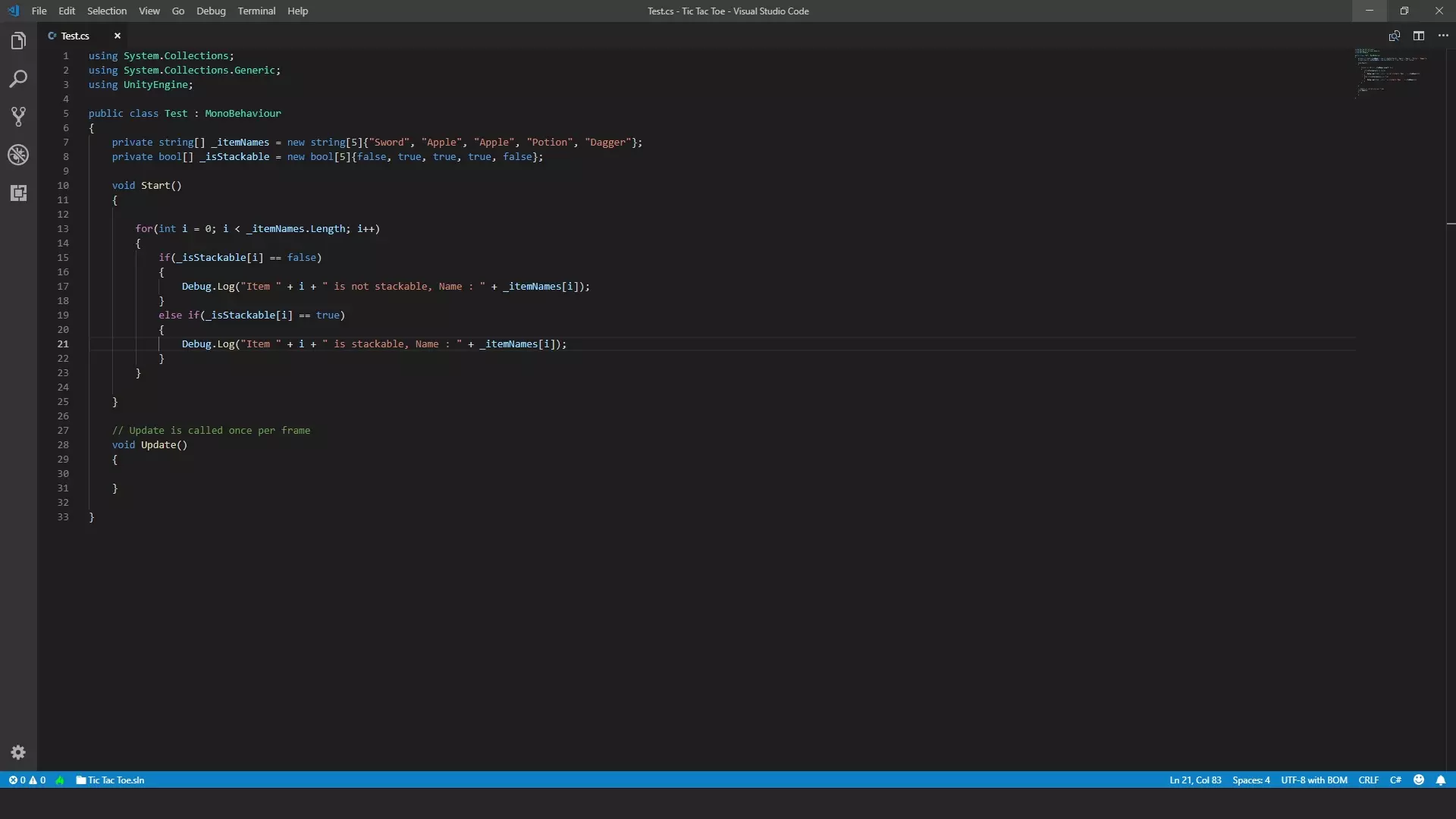Open the Manage gear settings icon
Screen dimensions: 1456x819
(x=18, y=752)
